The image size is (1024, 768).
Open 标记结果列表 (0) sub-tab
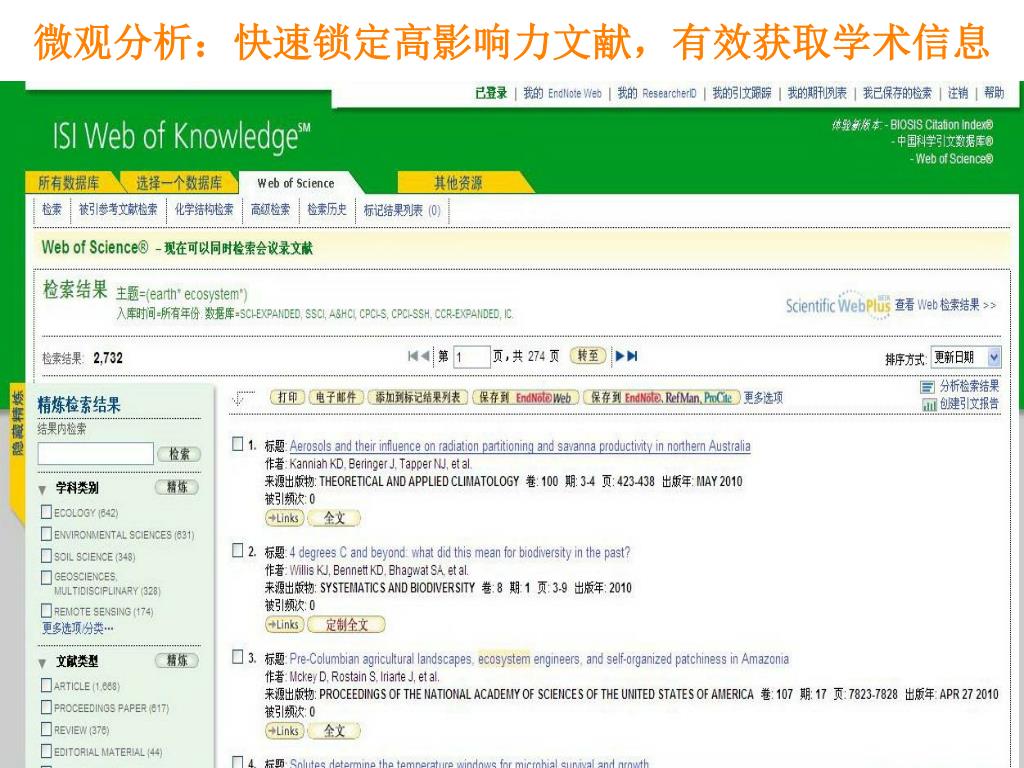click(x=402, y=210)
